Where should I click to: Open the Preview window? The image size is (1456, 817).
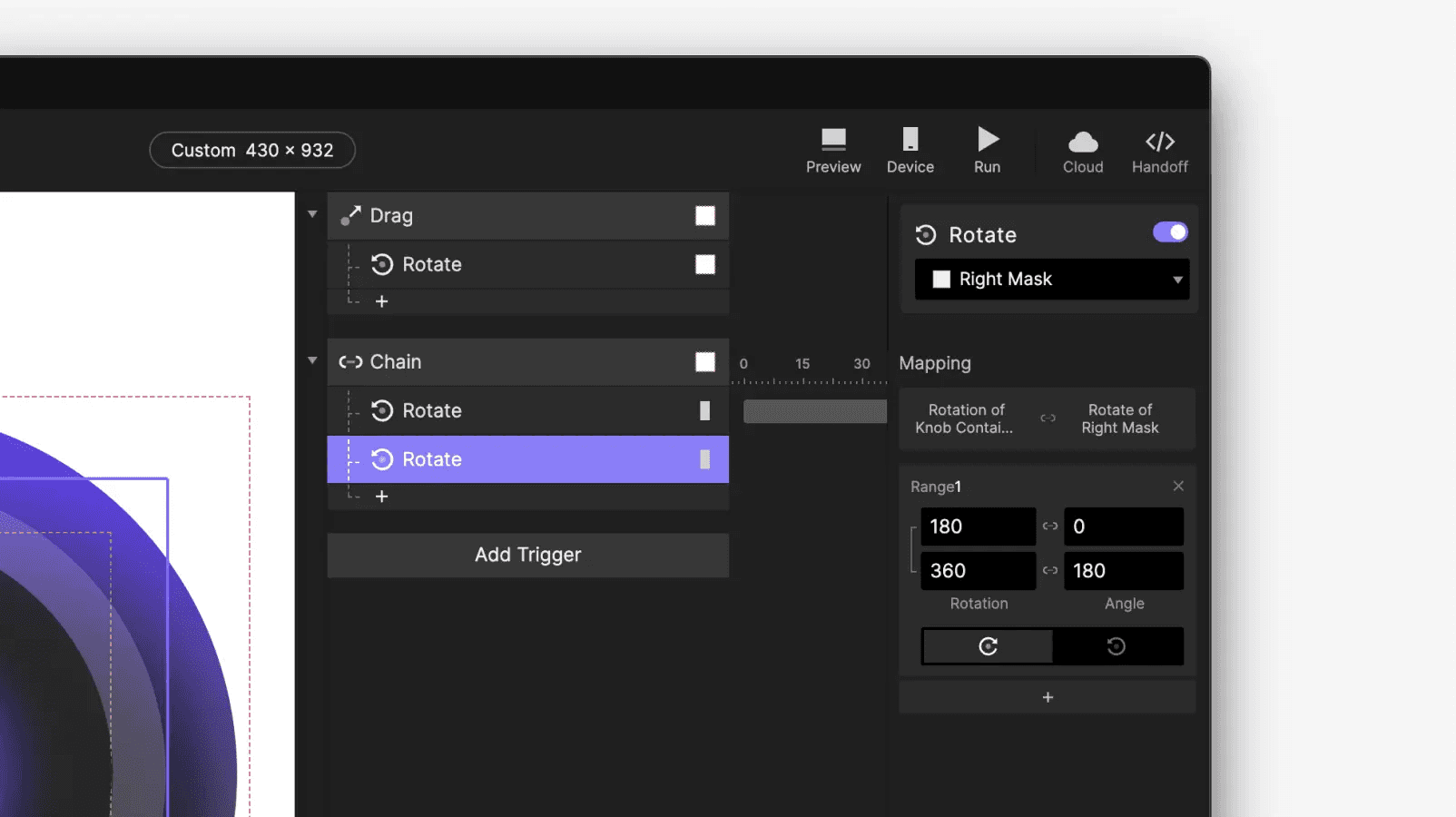(832, 151)
